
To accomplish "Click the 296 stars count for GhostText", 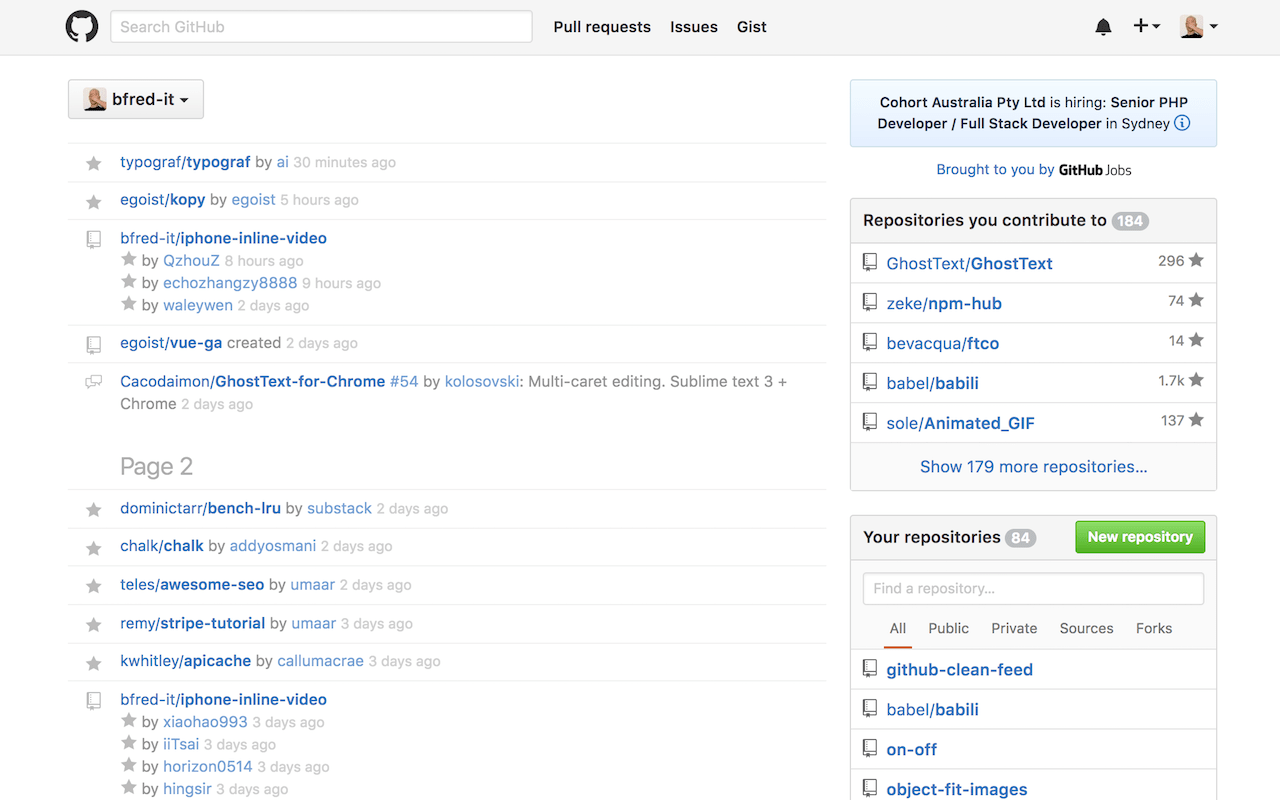I will [x=1181, y=261].
